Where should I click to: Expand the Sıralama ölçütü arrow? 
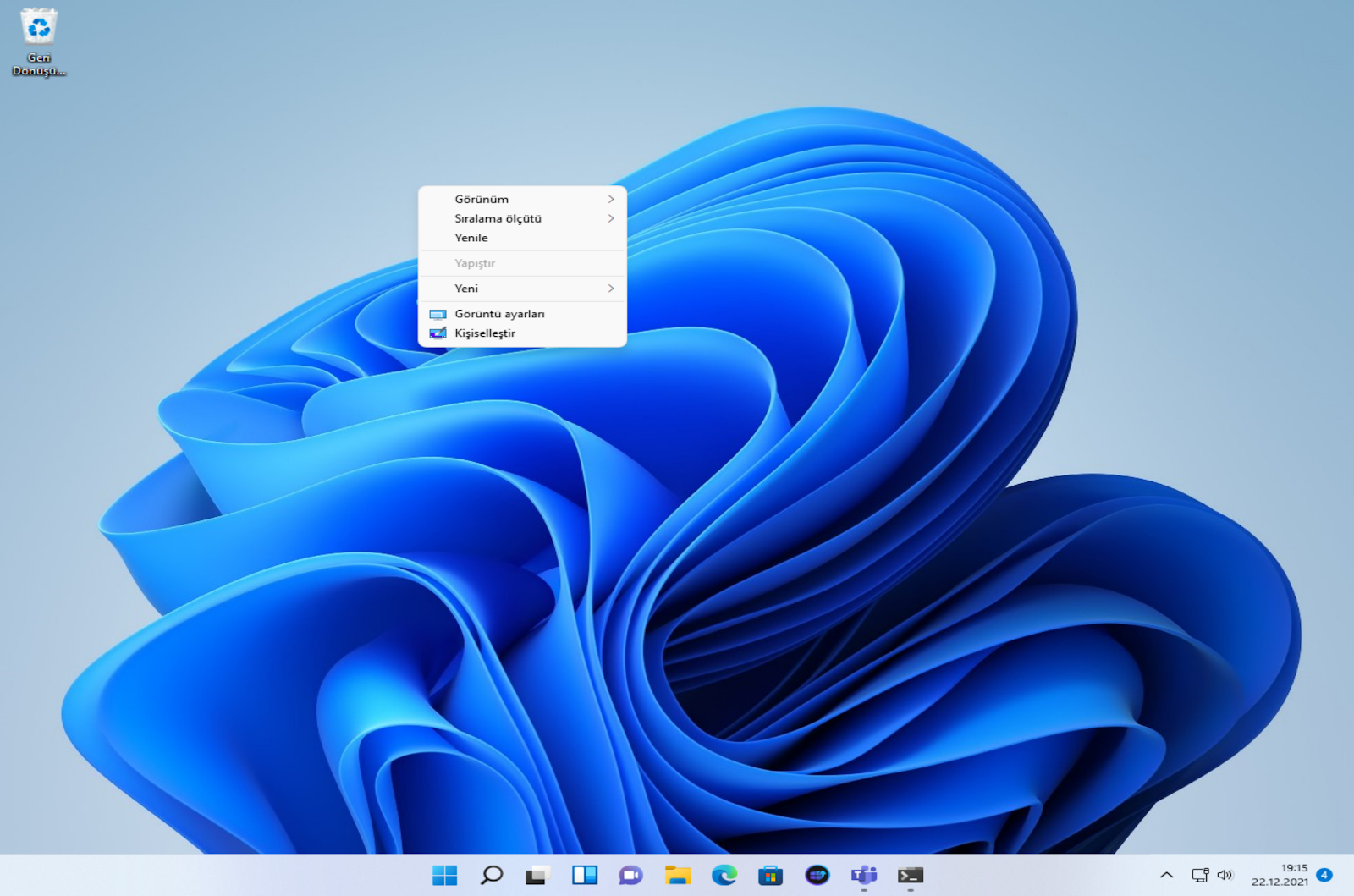click(610, 218)
